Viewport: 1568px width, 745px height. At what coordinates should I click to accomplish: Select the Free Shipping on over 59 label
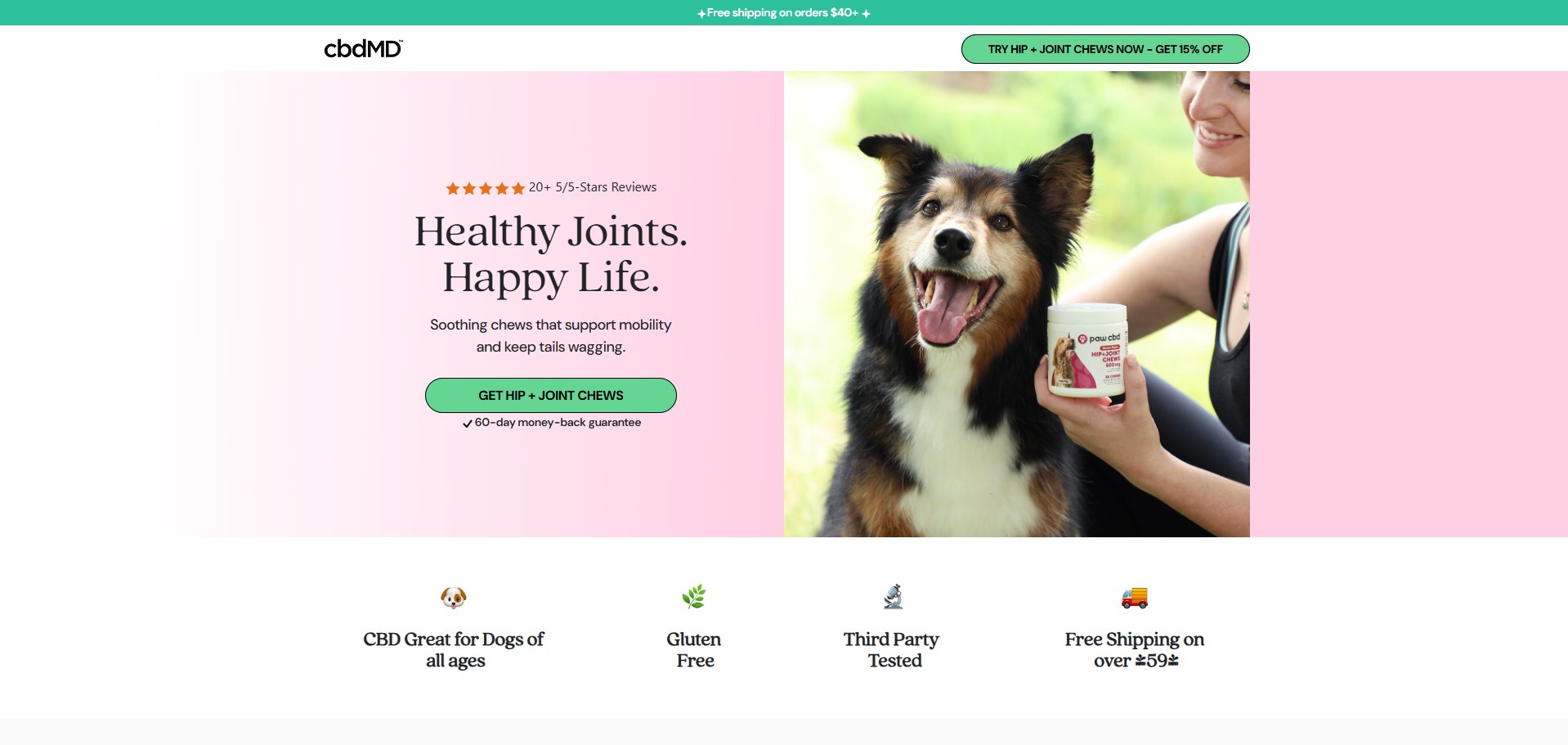pos(1135,649)
